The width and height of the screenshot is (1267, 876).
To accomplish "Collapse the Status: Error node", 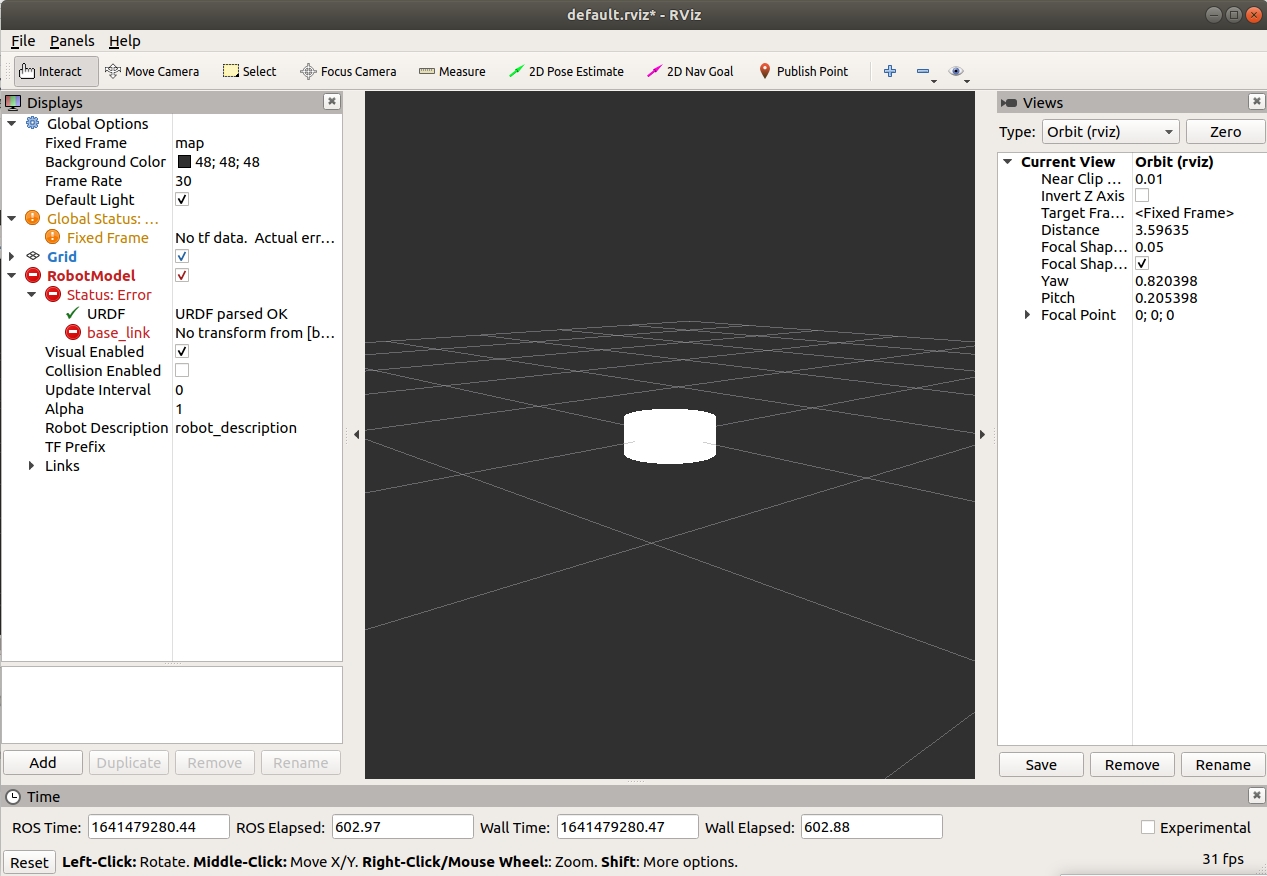I will click(31, 294).
